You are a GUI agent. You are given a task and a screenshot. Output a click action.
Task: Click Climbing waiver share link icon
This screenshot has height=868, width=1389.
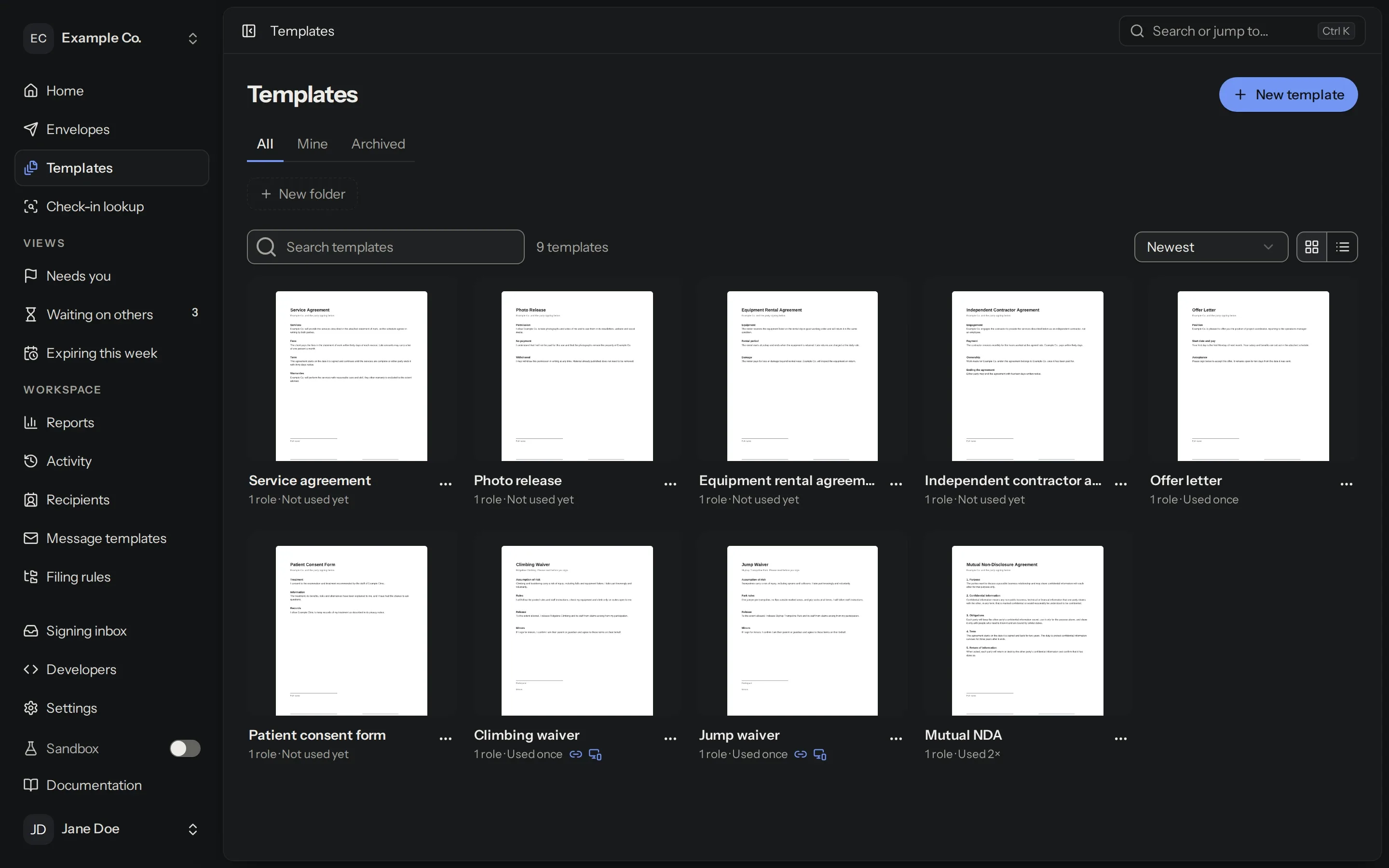[576, 754]
